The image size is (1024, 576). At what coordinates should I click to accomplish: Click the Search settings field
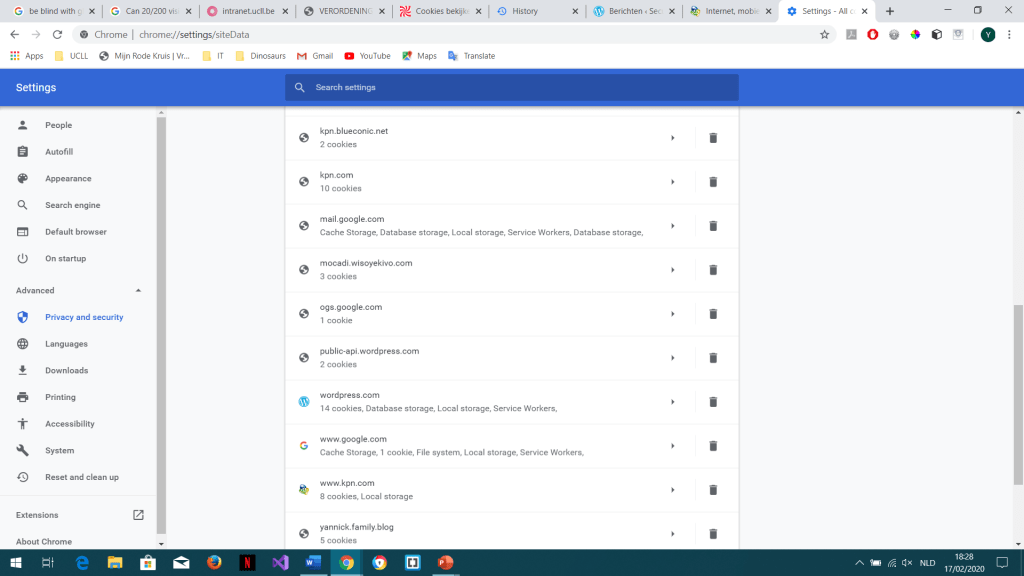(512, 88)
